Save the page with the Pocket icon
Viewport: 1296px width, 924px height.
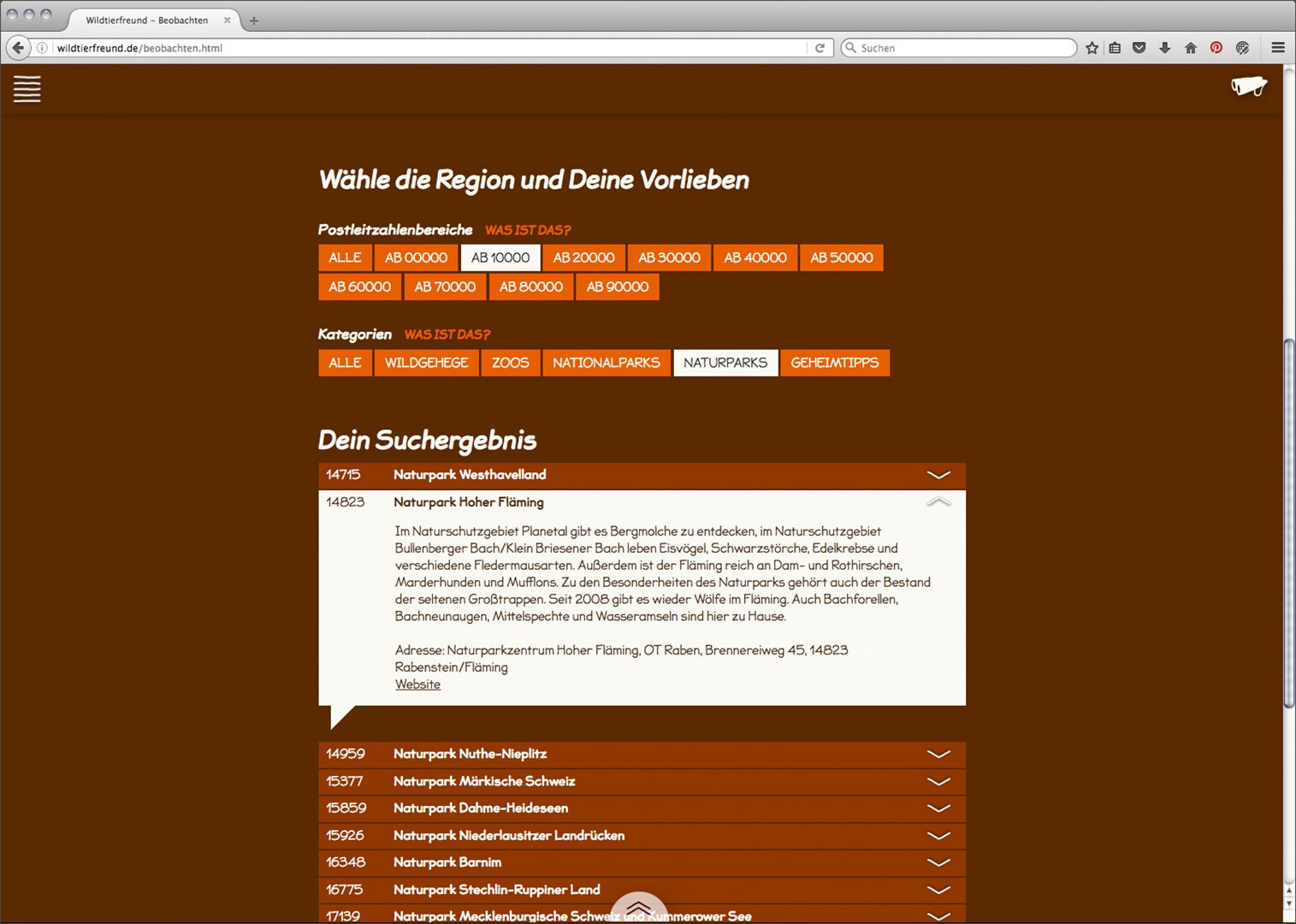click(x=1139, y=48)
